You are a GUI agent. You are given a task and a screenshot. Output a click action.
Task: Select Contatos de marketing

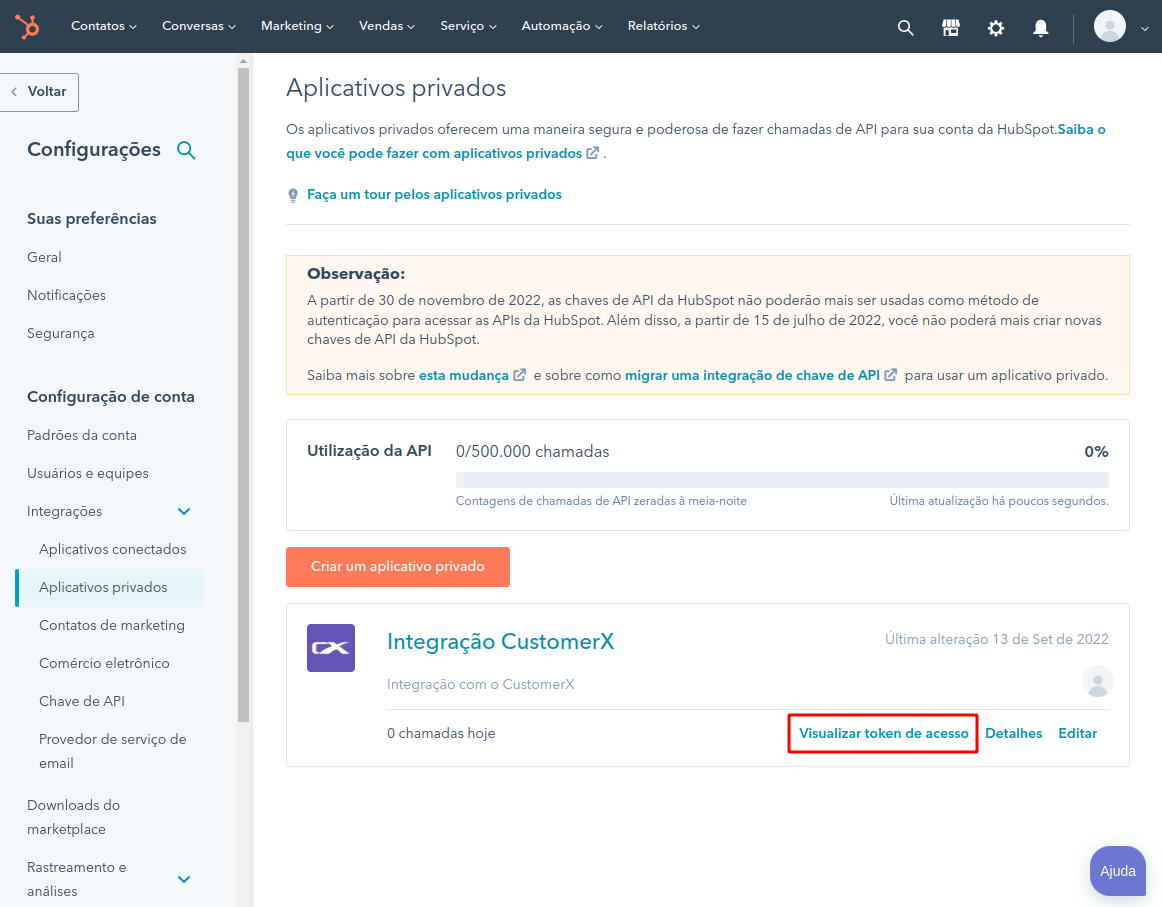[x=112, y=625]
